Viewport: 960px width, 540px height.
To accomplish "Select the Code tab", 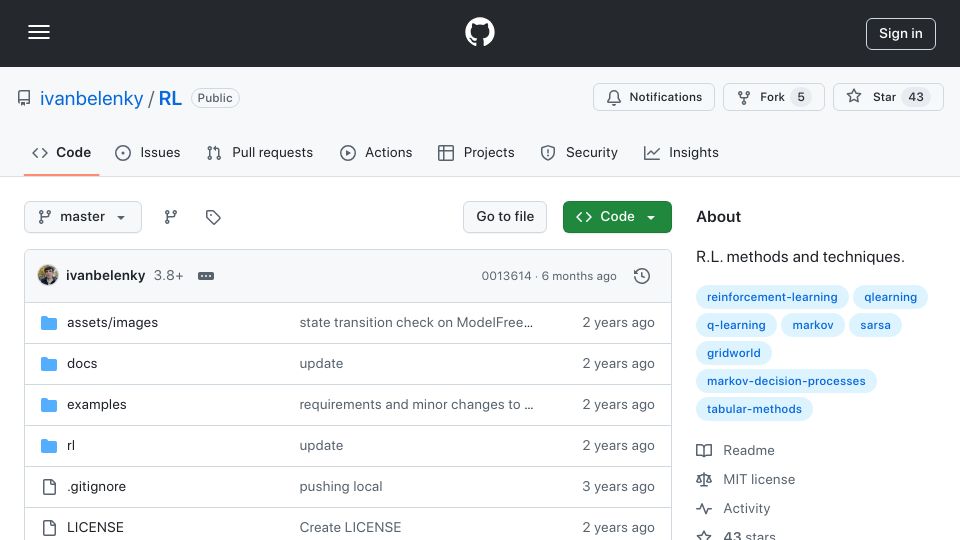I will coord(61,152).
